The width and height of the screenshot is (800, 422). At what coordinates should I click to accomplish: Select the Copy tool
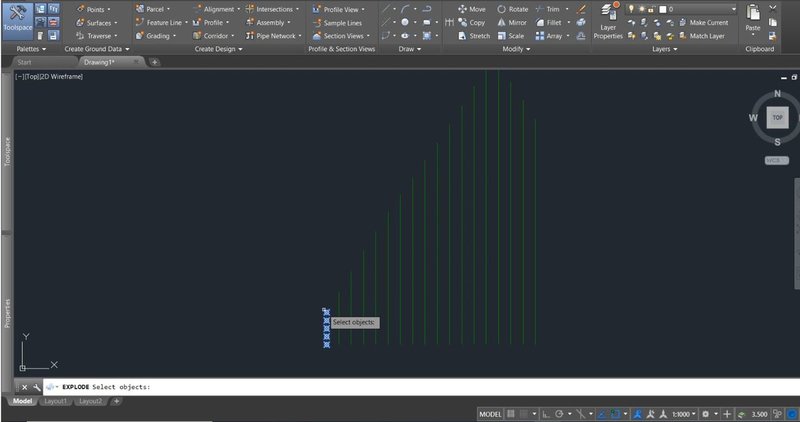(x=472, y=22)
